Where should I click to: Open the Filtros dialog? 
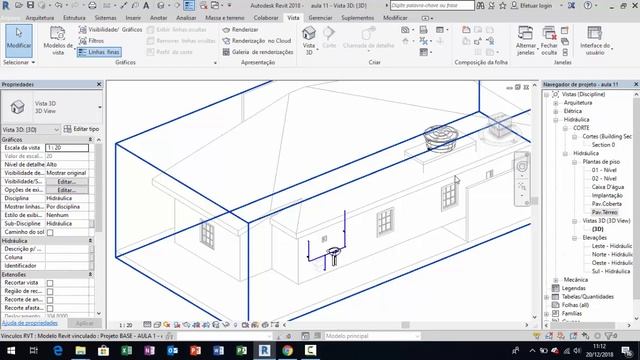91,41
